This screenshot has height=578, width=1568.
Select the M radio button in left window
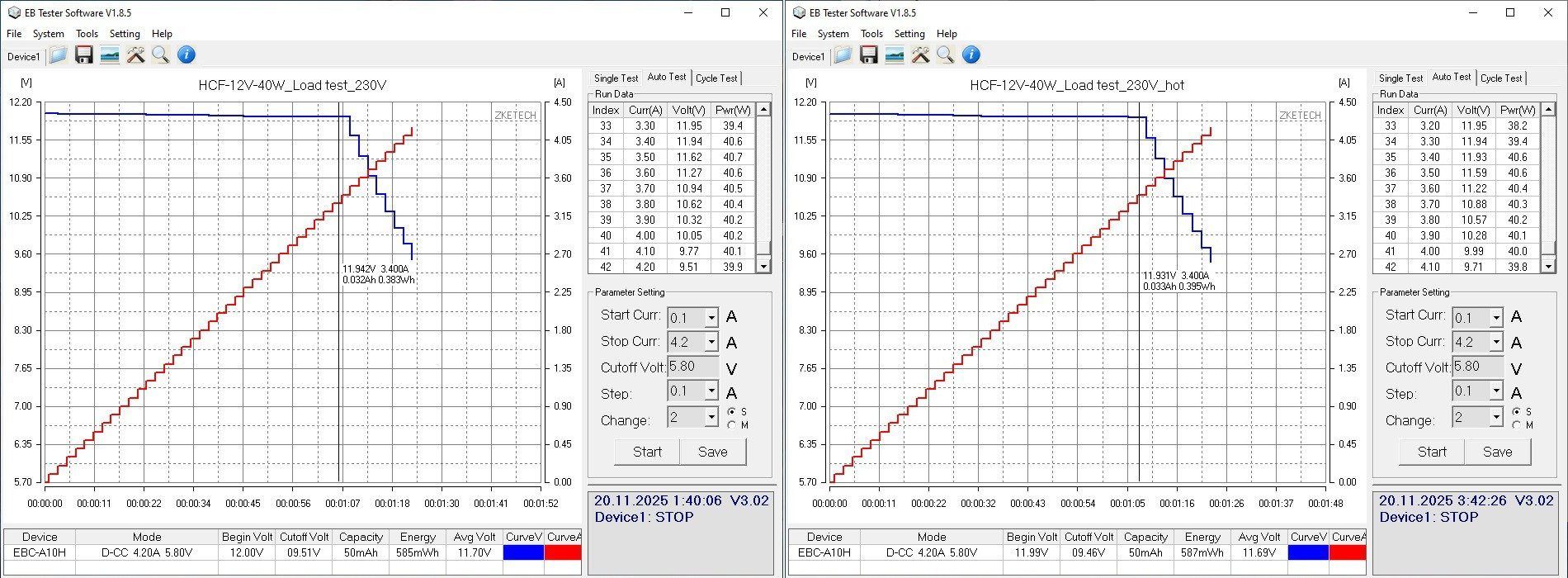(x=731, y=425)
